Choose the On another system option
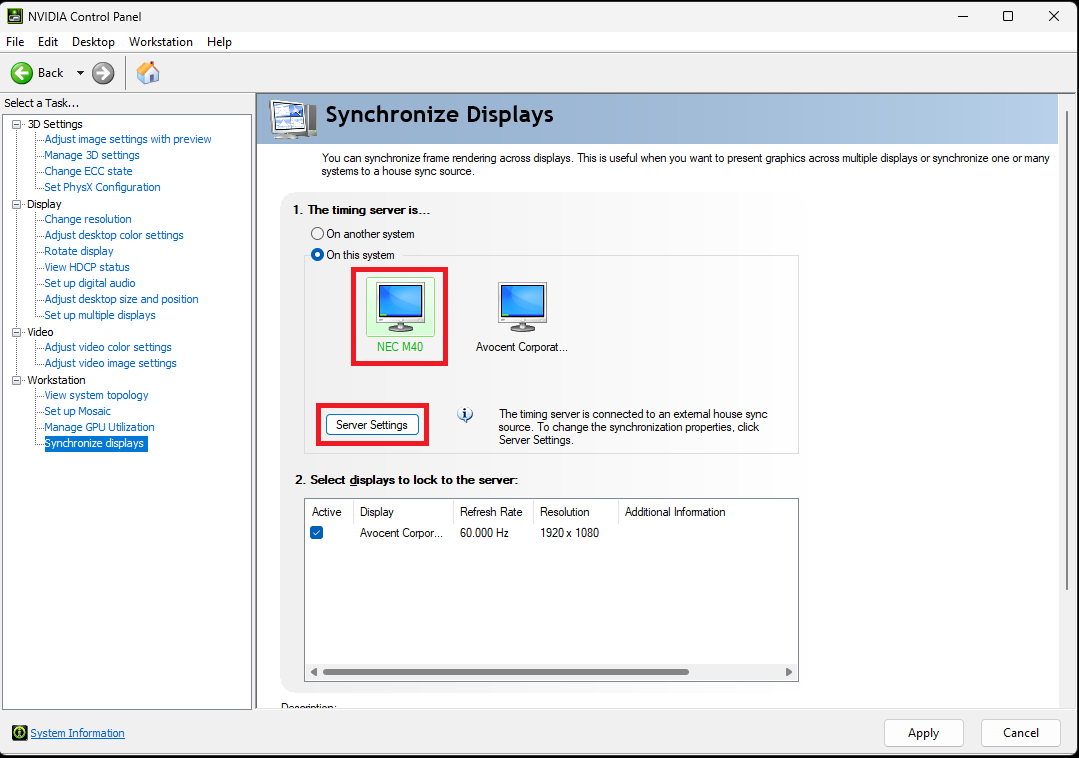The width and height of the screenshot is (1079, 758). tap(317, 234)
